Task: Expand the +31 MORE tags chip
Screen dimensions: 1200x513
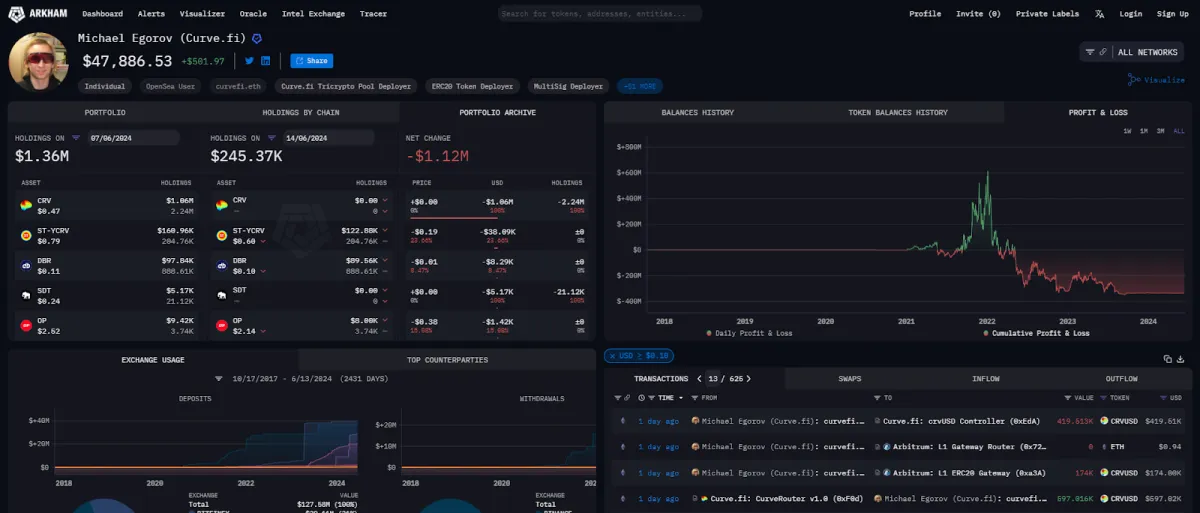Action: 640,87
